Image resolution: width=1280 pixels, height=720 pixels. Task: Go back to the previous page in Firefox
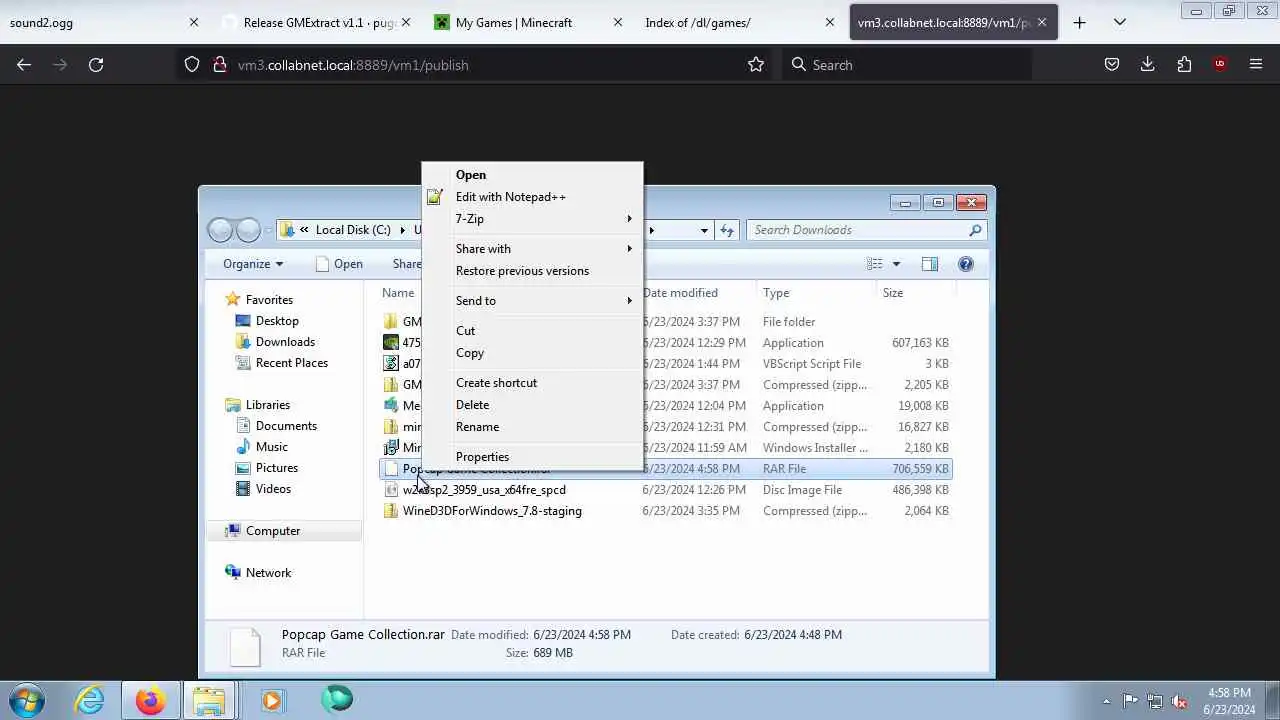(24, 65)
